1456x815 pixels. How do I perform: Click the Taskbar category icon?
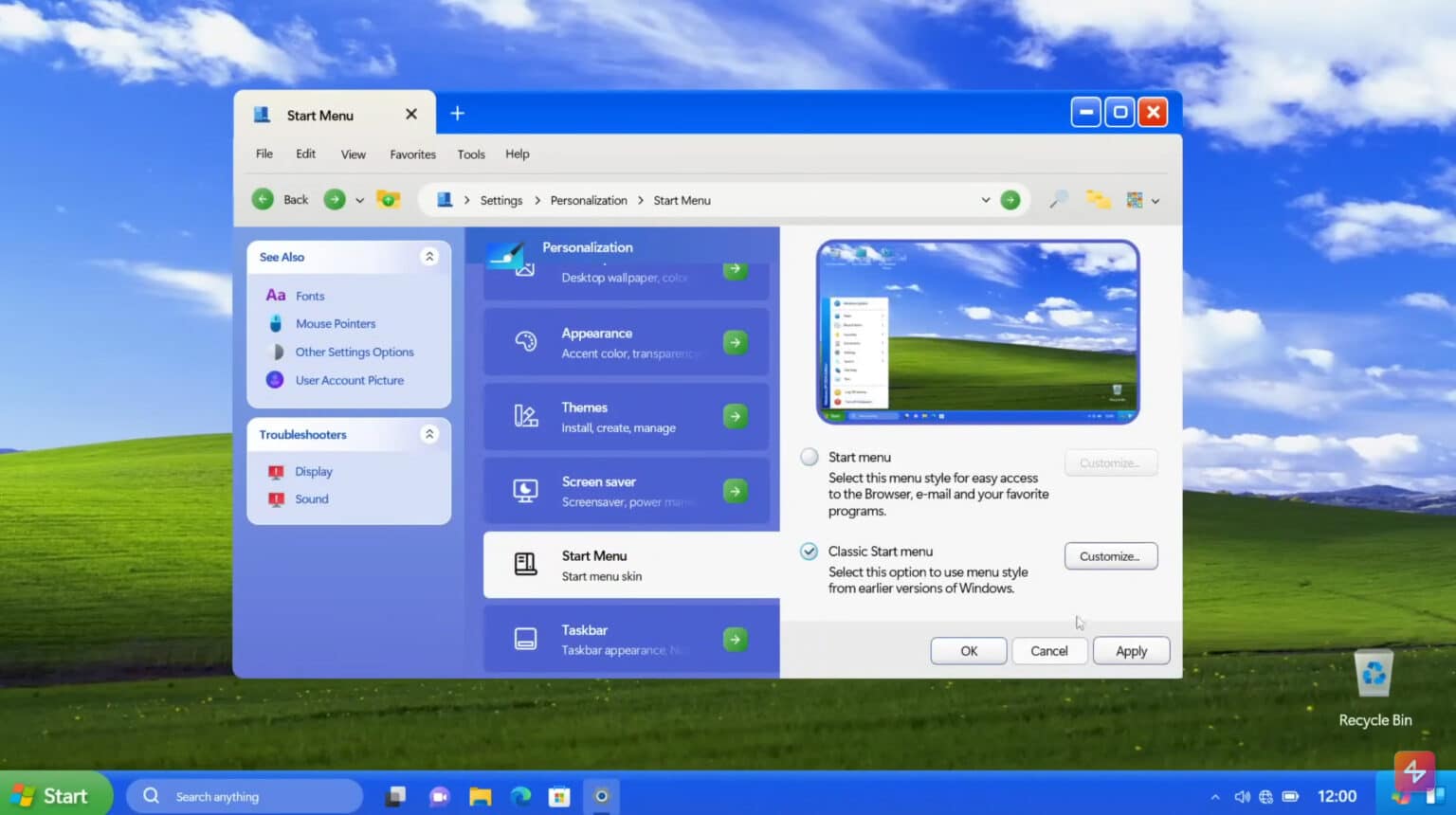point(526,639)
